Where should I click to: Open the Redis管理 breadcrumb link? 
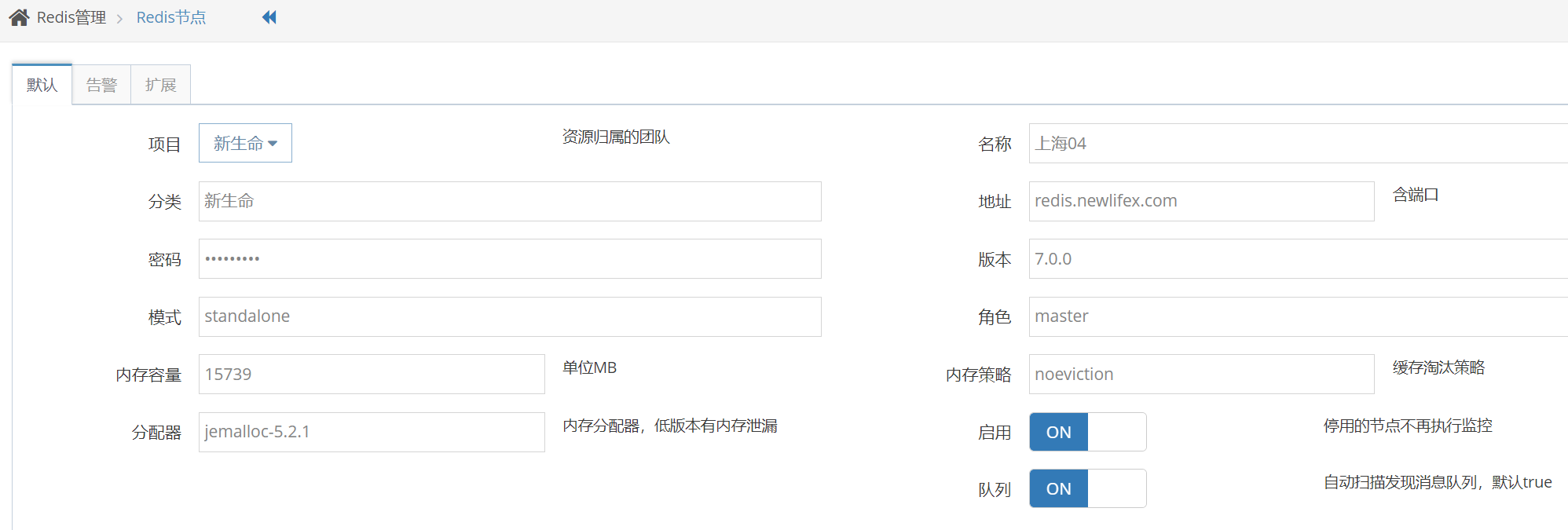click(71, 17)
